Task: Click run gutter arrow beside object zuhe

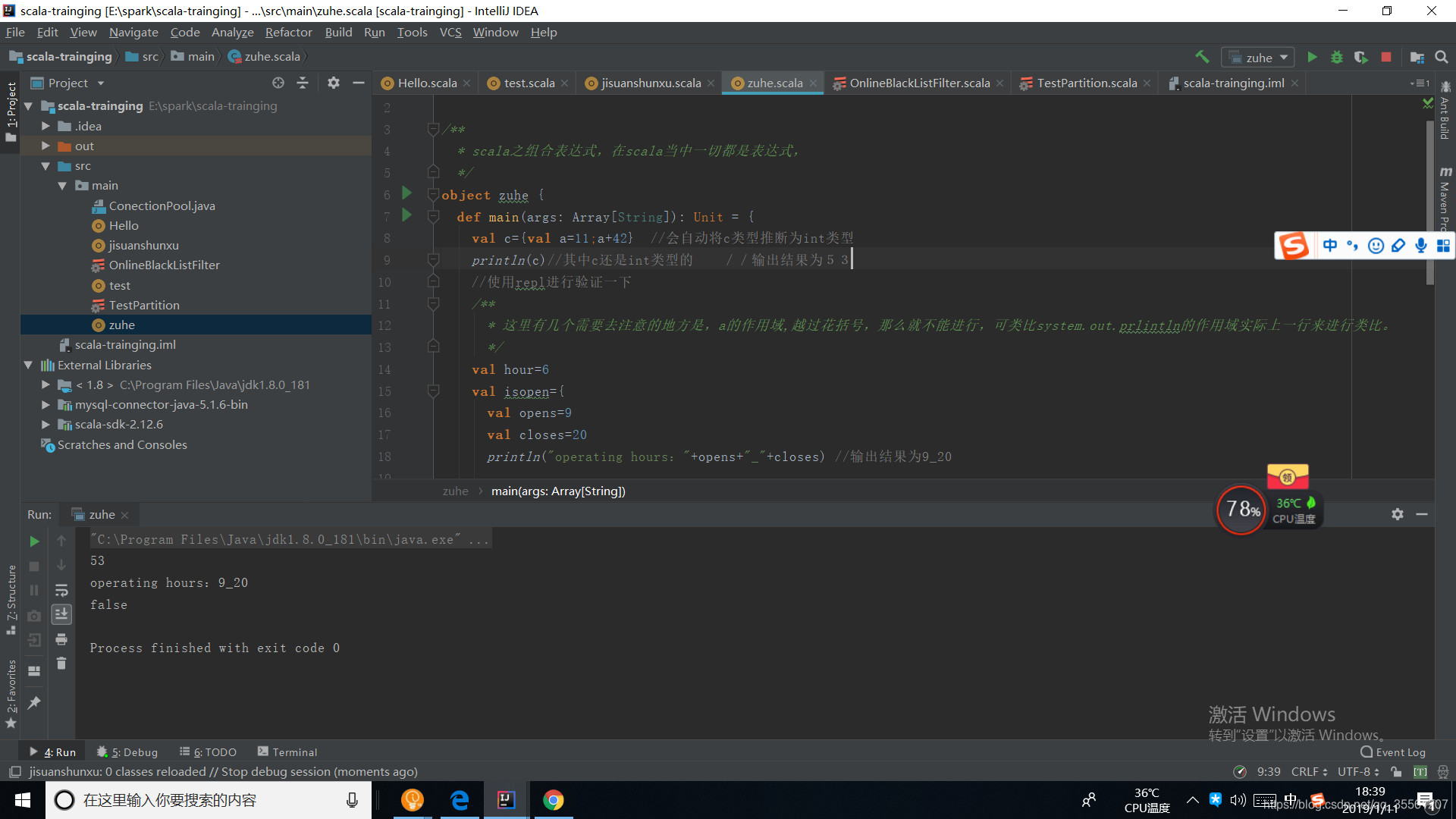Action: tap(406, 193)
